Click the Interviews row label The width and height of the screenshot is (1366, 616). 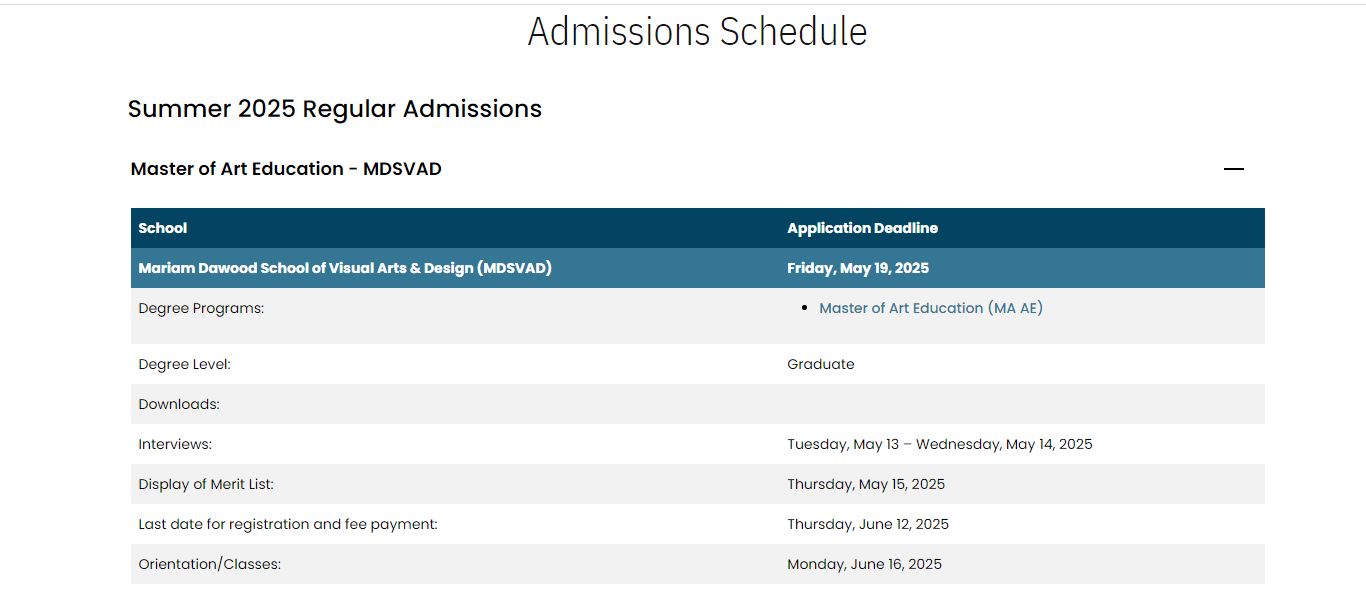[175, 444]
